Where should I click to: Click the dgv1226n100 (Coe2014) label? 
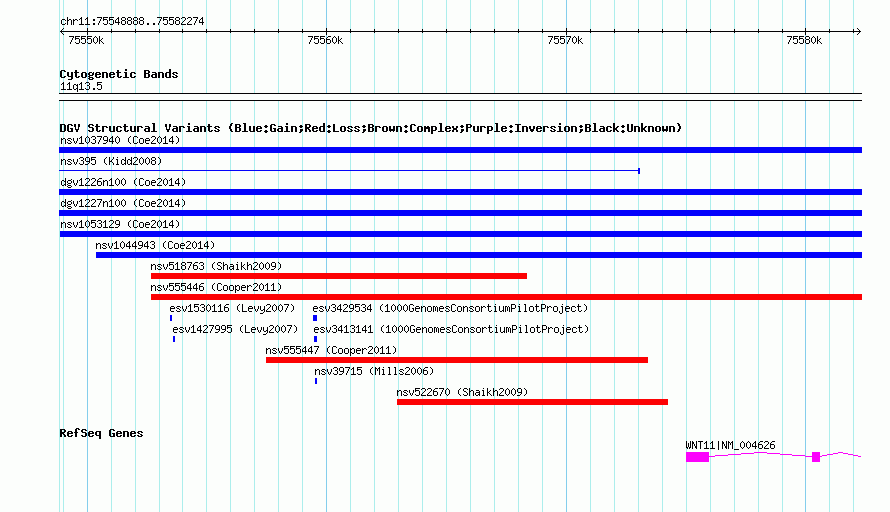tap(123, 182)
